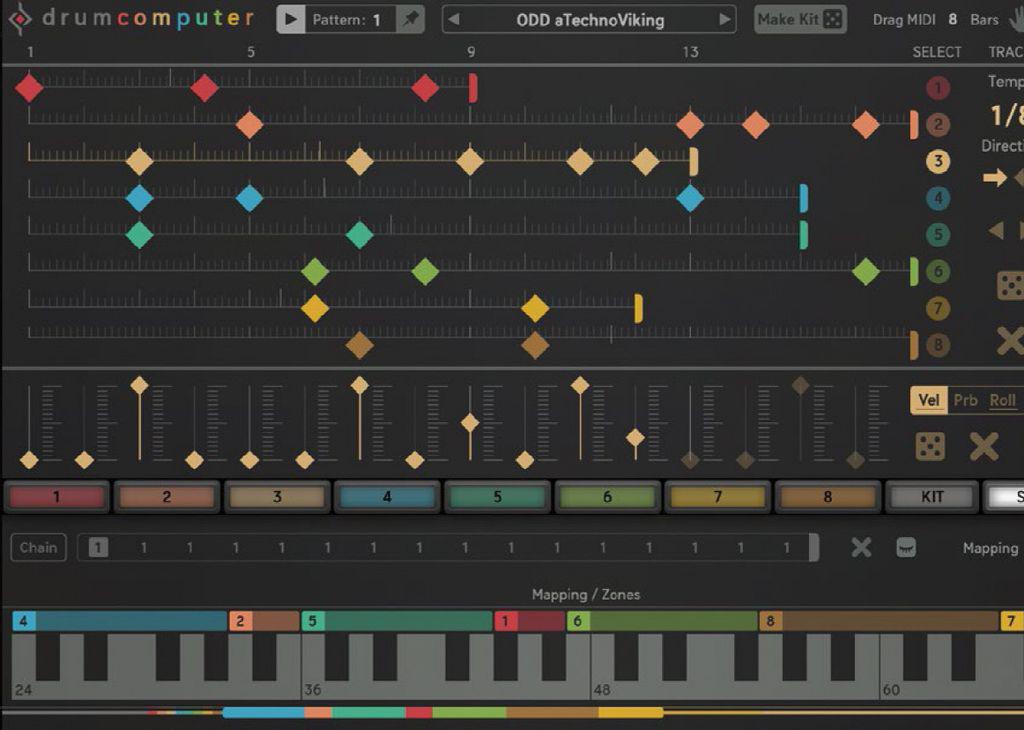
Task: Select track 4 blue circle
Action: pyautogui.click(x=938, y=198)
